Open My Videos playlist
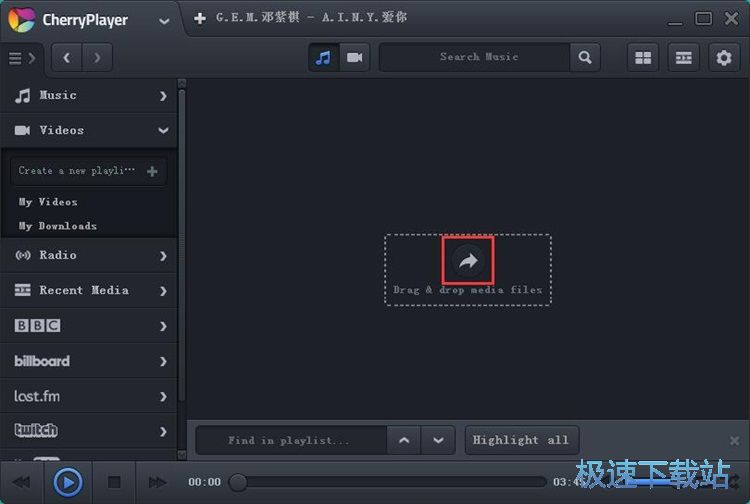 [48, 202]
